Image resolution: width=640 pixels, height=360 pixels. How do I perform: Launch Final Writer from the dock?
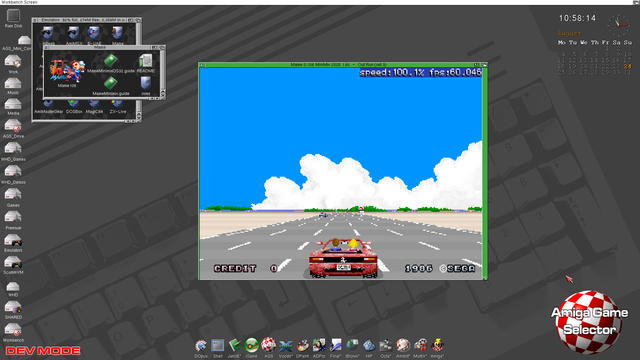[x=336, y=345]
